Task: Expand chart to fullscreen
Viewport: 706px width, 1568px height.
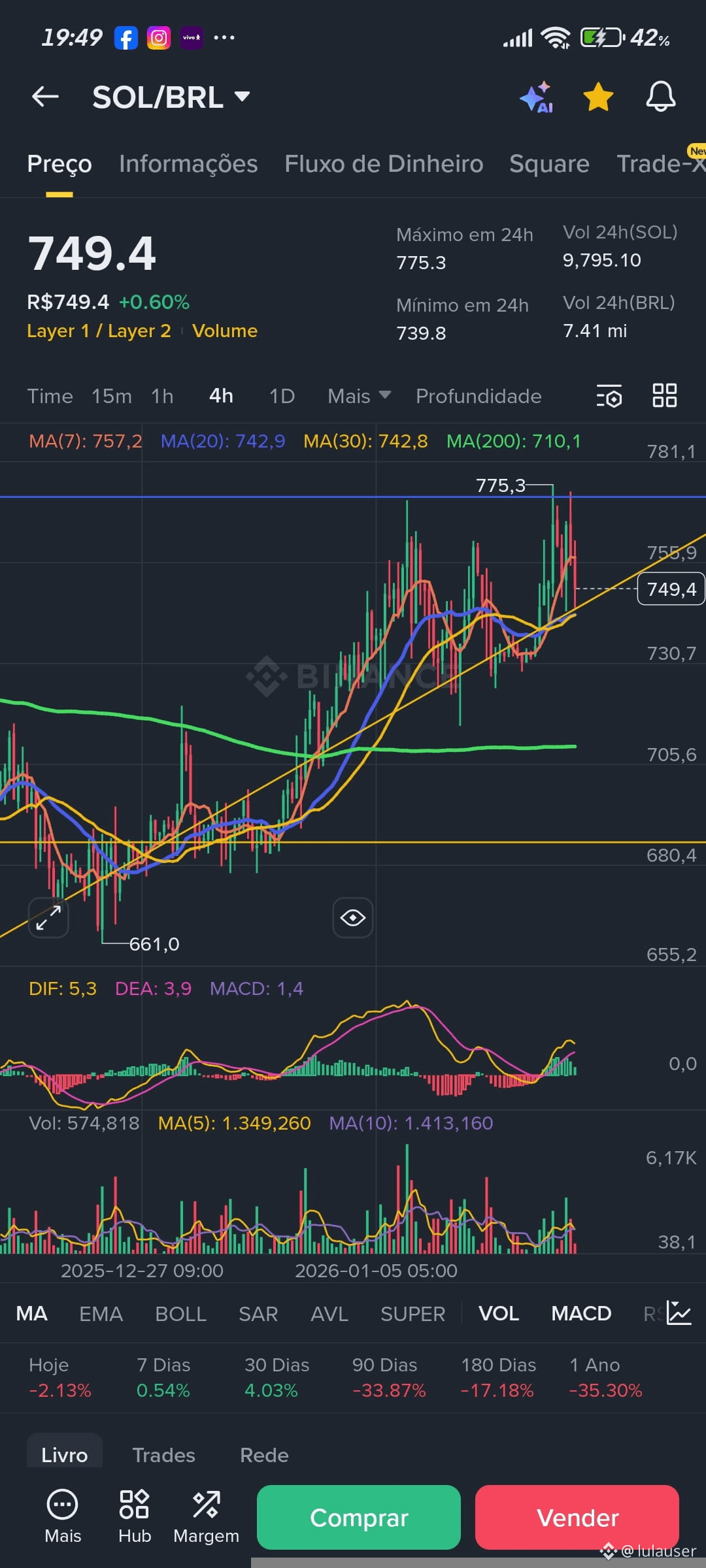Action: (48, 918)
